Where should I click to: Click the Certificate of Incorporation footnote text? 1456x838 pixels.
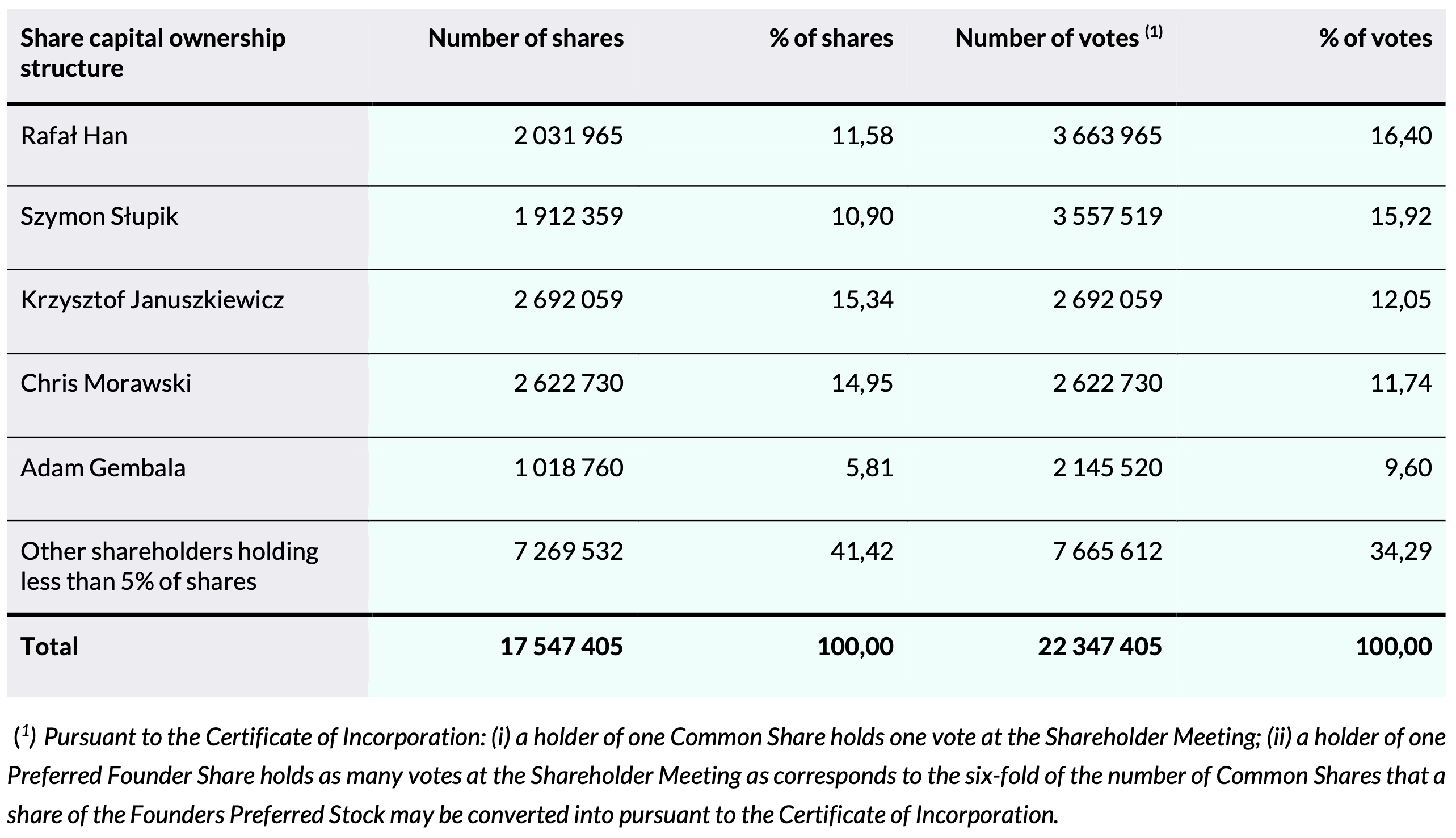[x=727, y=776]
